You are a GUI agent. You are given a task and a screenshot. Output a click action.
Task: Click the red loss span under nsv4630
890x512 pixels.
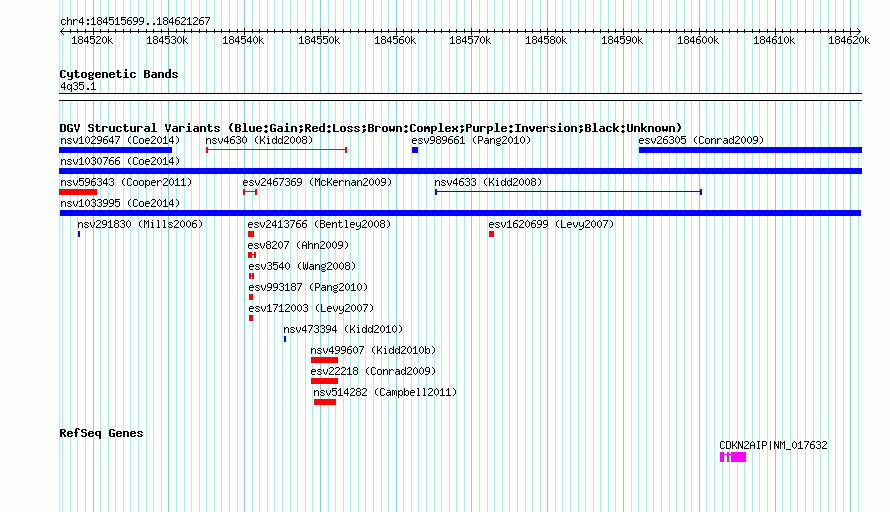pos(276,150)
